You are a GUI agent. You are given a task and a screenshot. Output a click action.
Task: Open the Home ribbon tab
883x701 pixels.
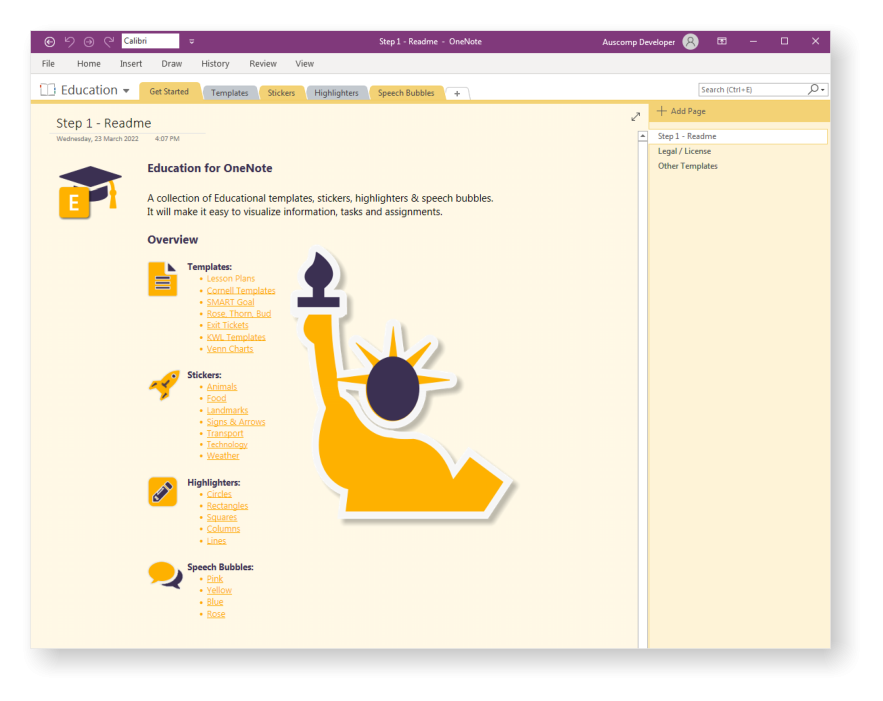coord(89,64)
